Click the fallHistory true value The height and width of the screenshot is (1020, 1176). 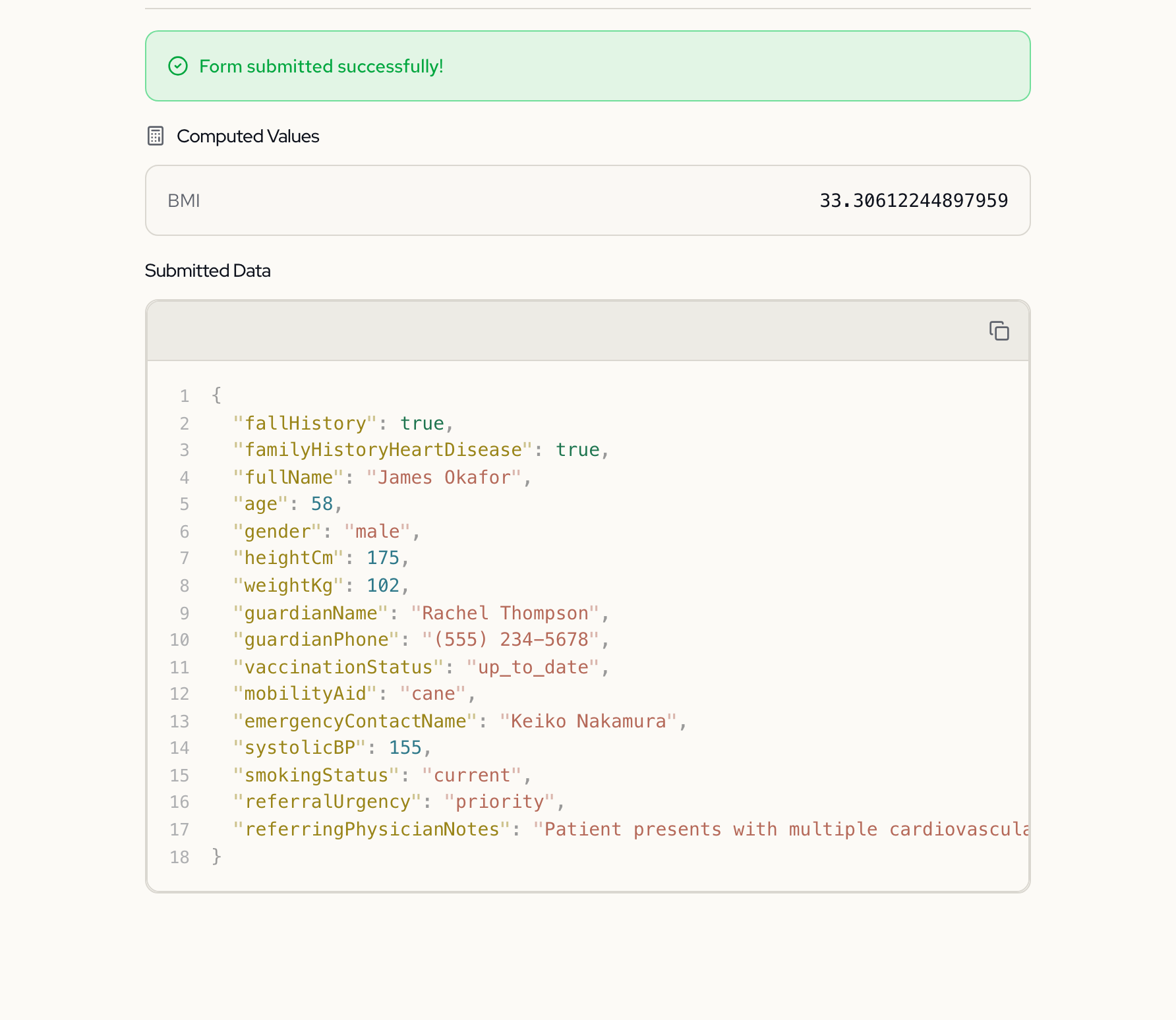click(422, 423)
